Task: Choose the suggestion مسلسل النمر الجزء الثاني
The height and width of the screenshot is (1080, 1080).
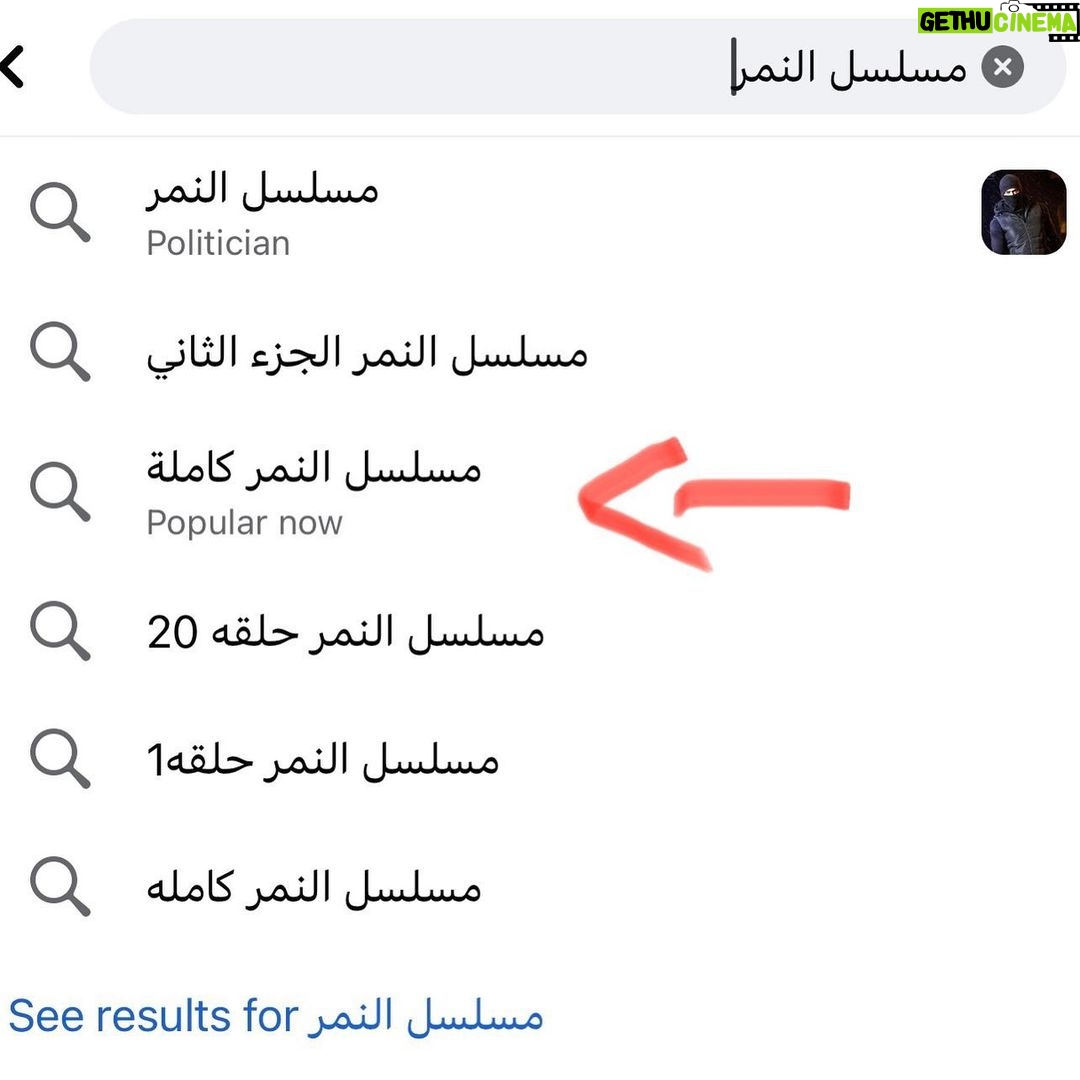Action: click(x=540, y=353)
